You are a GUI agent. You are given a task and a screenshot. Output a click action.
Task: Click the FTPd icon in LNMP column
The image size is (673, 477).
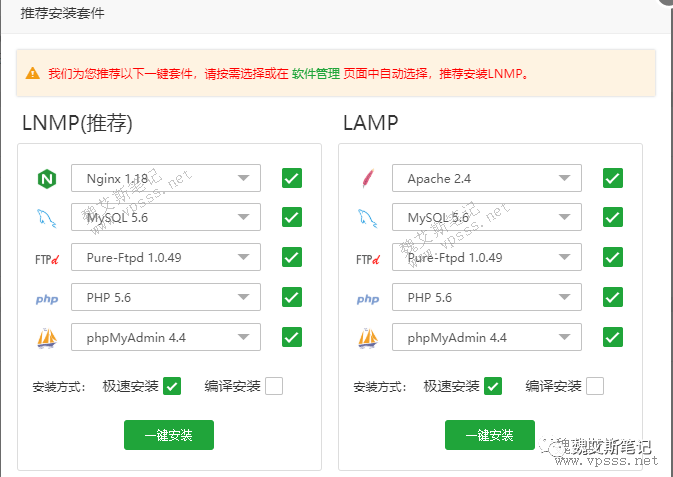pyautogui.click(x=47, y=259)
